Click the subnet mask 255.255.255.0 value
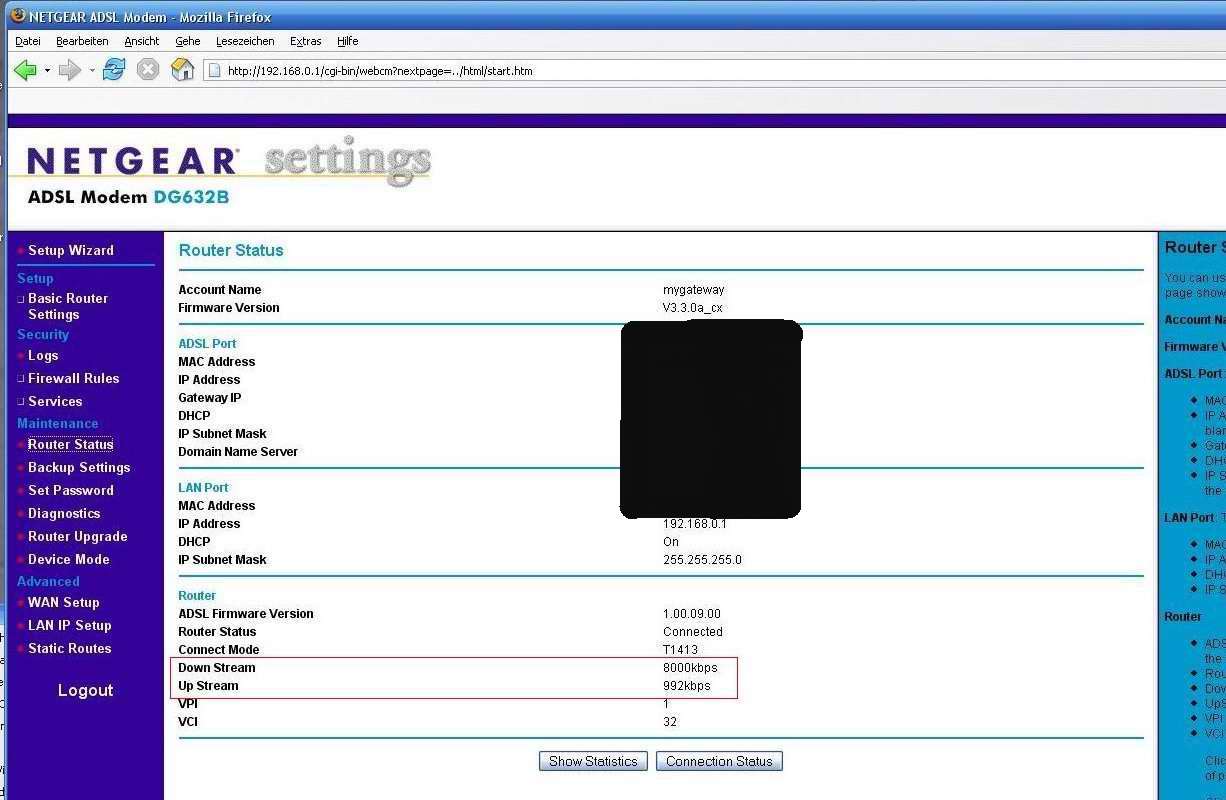 point(702,560)
